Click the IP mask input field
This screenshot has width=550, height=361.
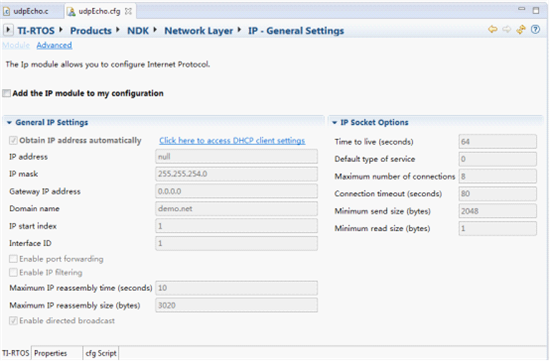[236, 174]
